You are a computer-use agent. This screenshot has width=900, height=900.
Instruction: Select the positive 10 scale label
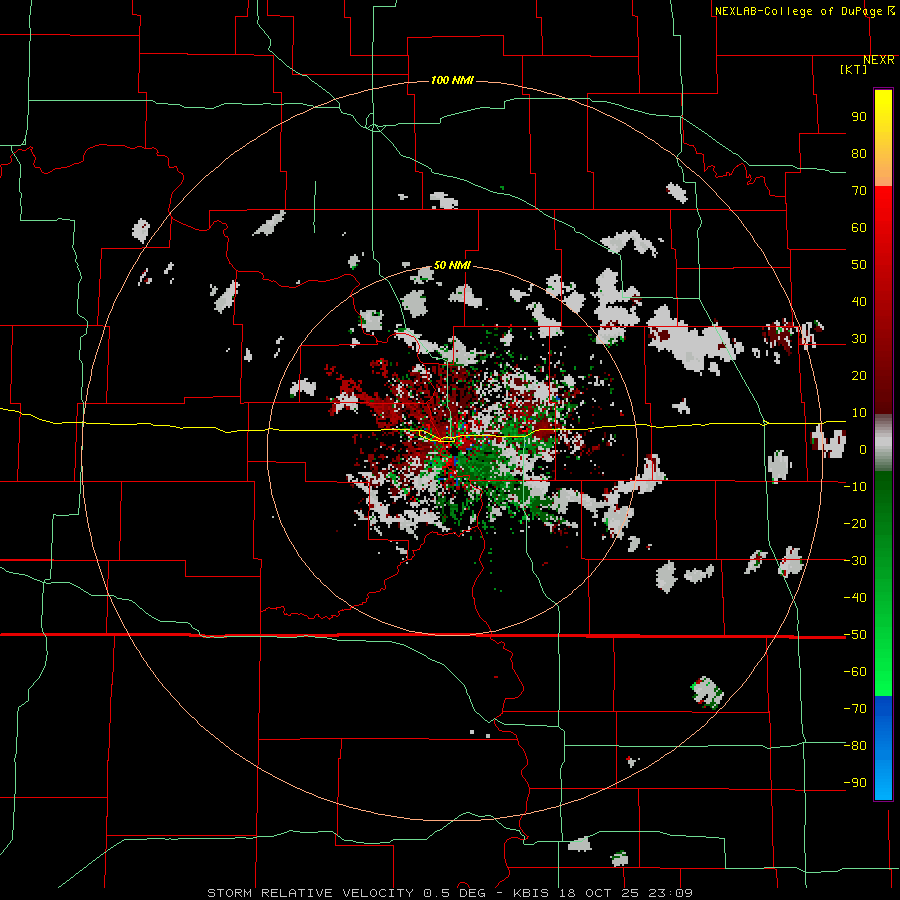point(859,413)
